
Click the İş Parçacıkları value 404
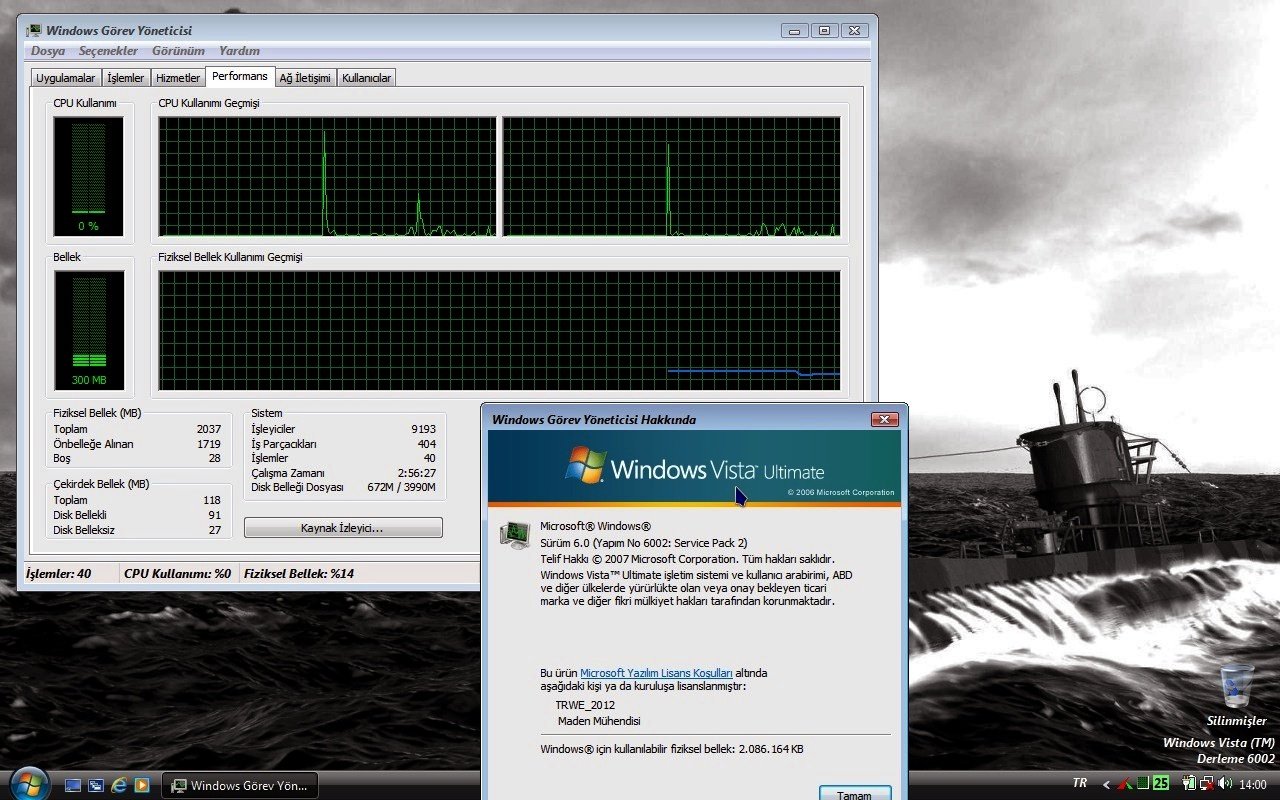tap(427, 444)
